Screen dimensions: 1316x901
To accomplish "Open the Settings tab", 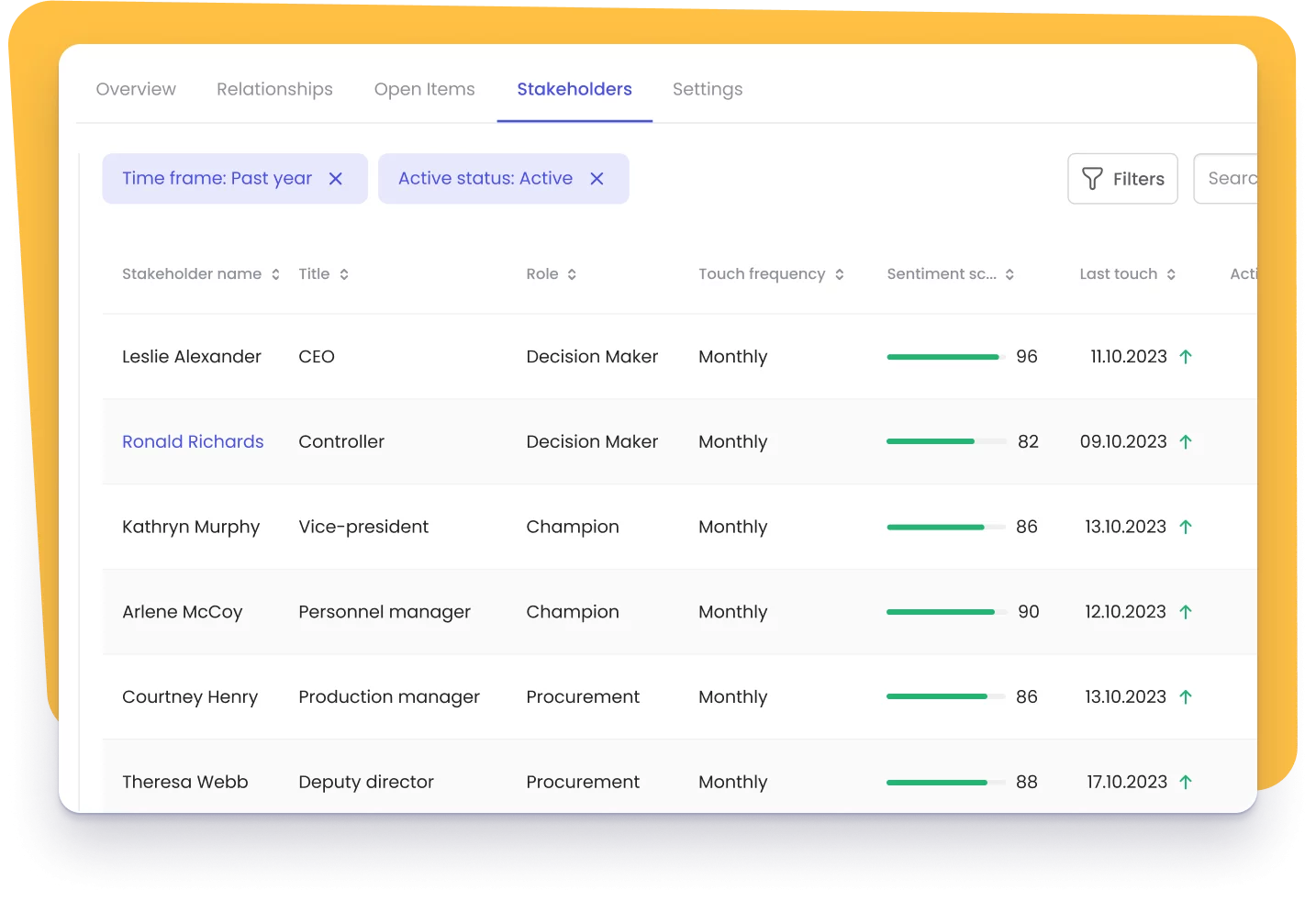I will [708, 89].
